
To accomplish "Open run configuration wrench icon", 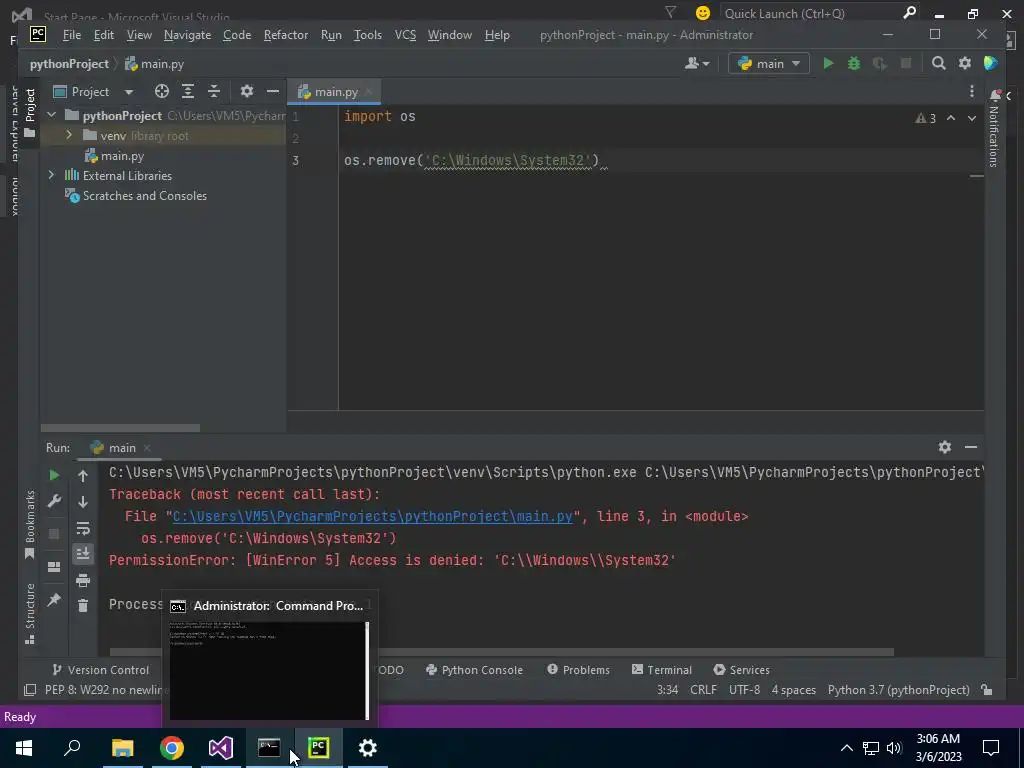I will pos(54,502).
